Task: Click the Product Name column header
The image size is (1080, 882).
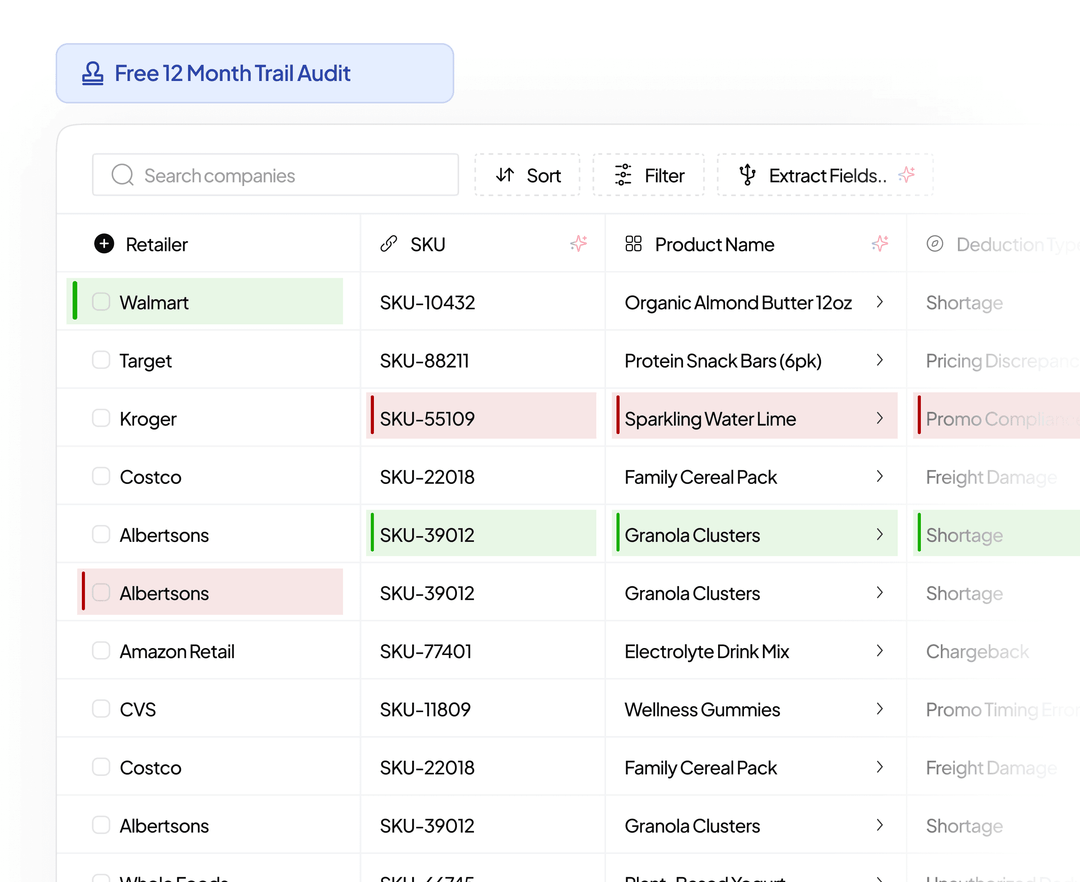Action: click(756, 244)
